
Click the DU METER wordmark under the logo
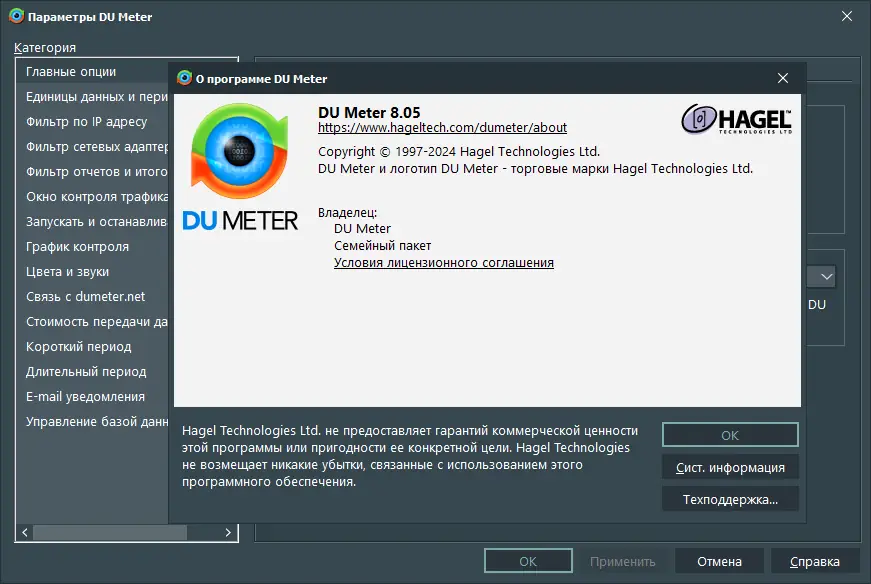point(240,221)
